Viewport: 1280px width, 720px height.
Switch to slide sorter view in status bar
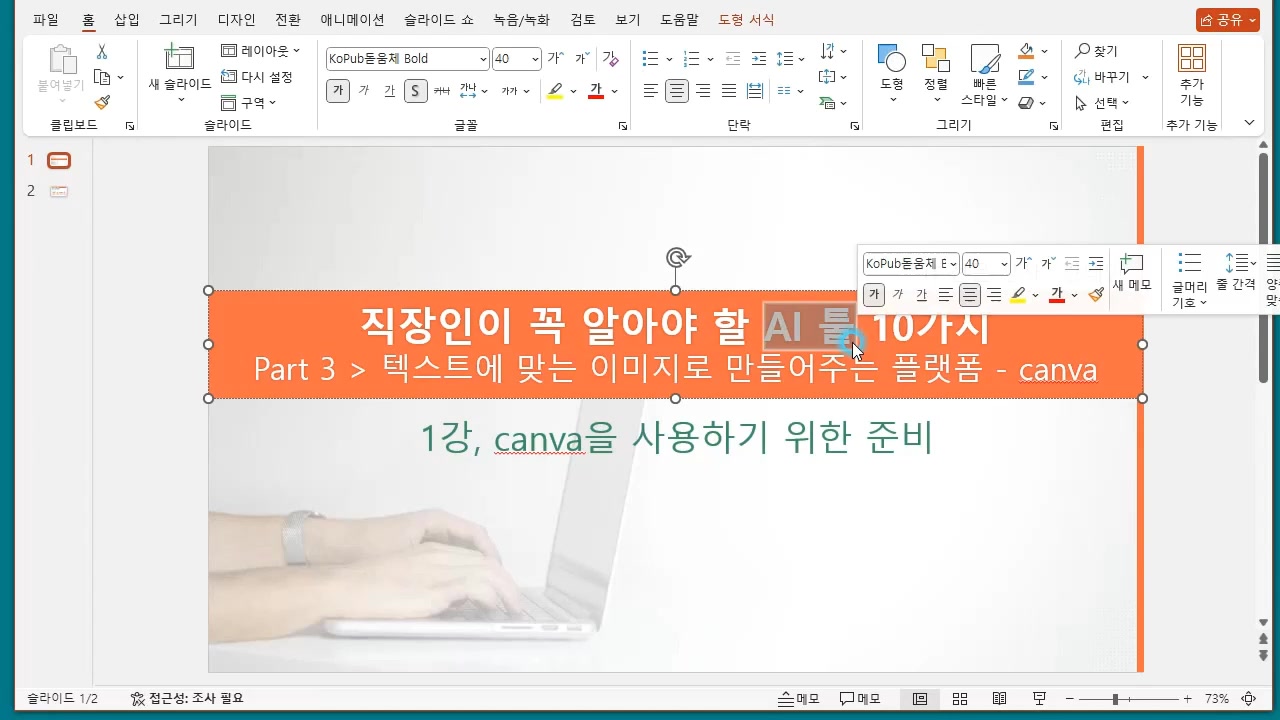coord(959,699)
